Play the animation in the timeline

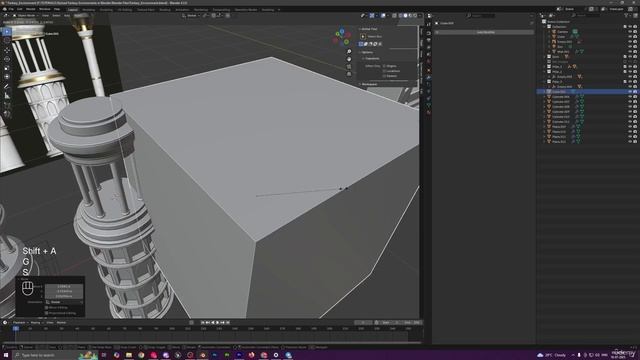[218, 322]
